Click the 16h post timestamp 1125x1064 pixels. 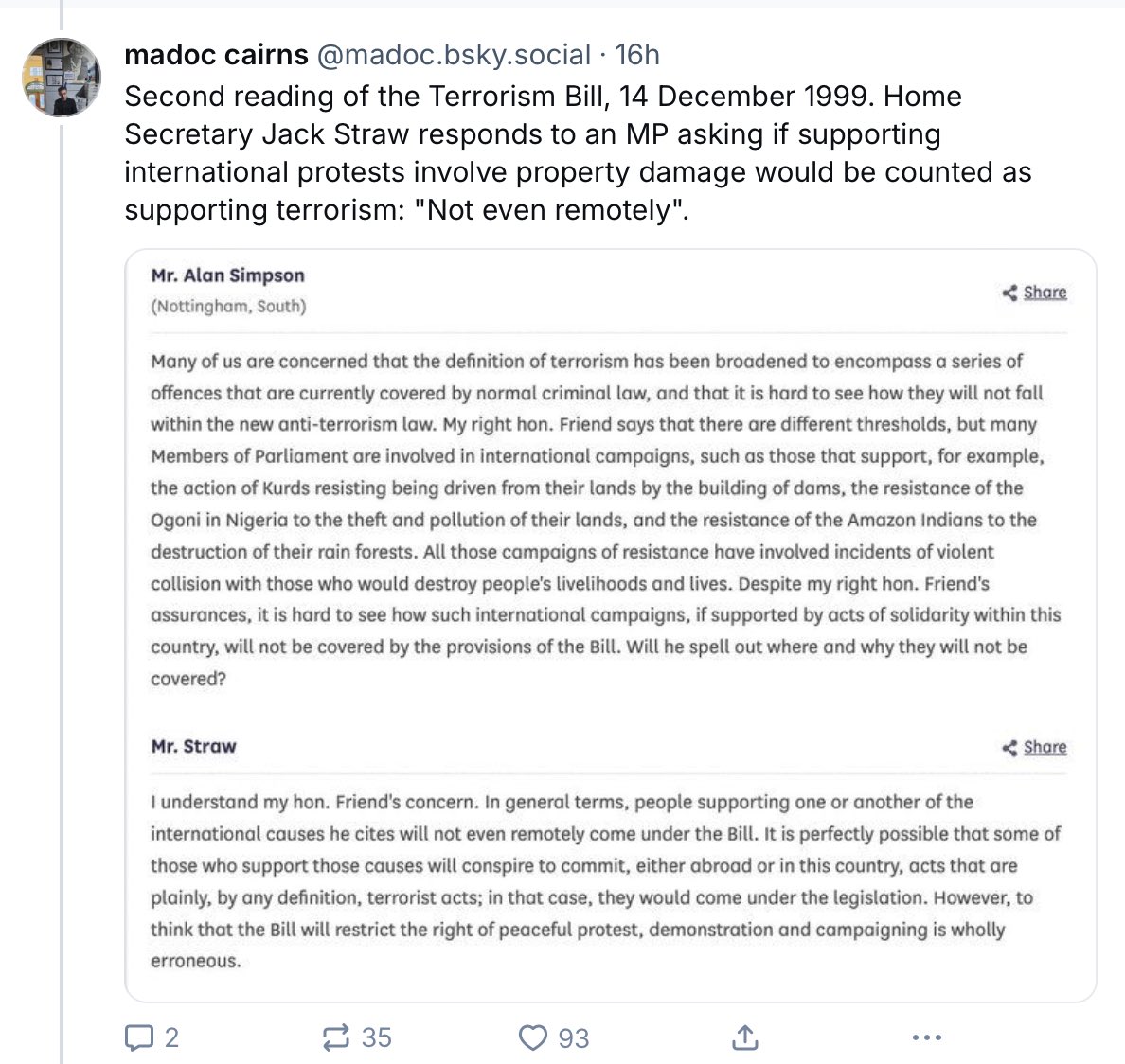pos(637,55)
